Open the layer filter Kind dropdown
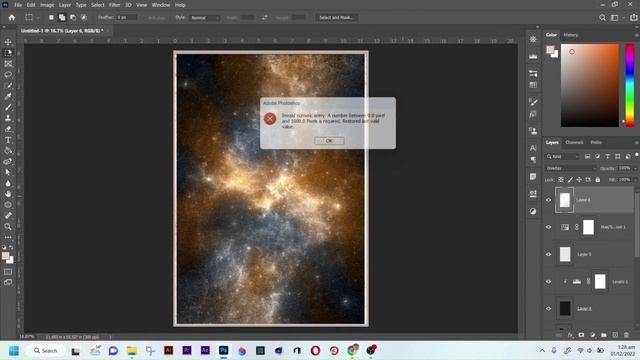This screenshot has height=360, width=640. tap(562, 156)
